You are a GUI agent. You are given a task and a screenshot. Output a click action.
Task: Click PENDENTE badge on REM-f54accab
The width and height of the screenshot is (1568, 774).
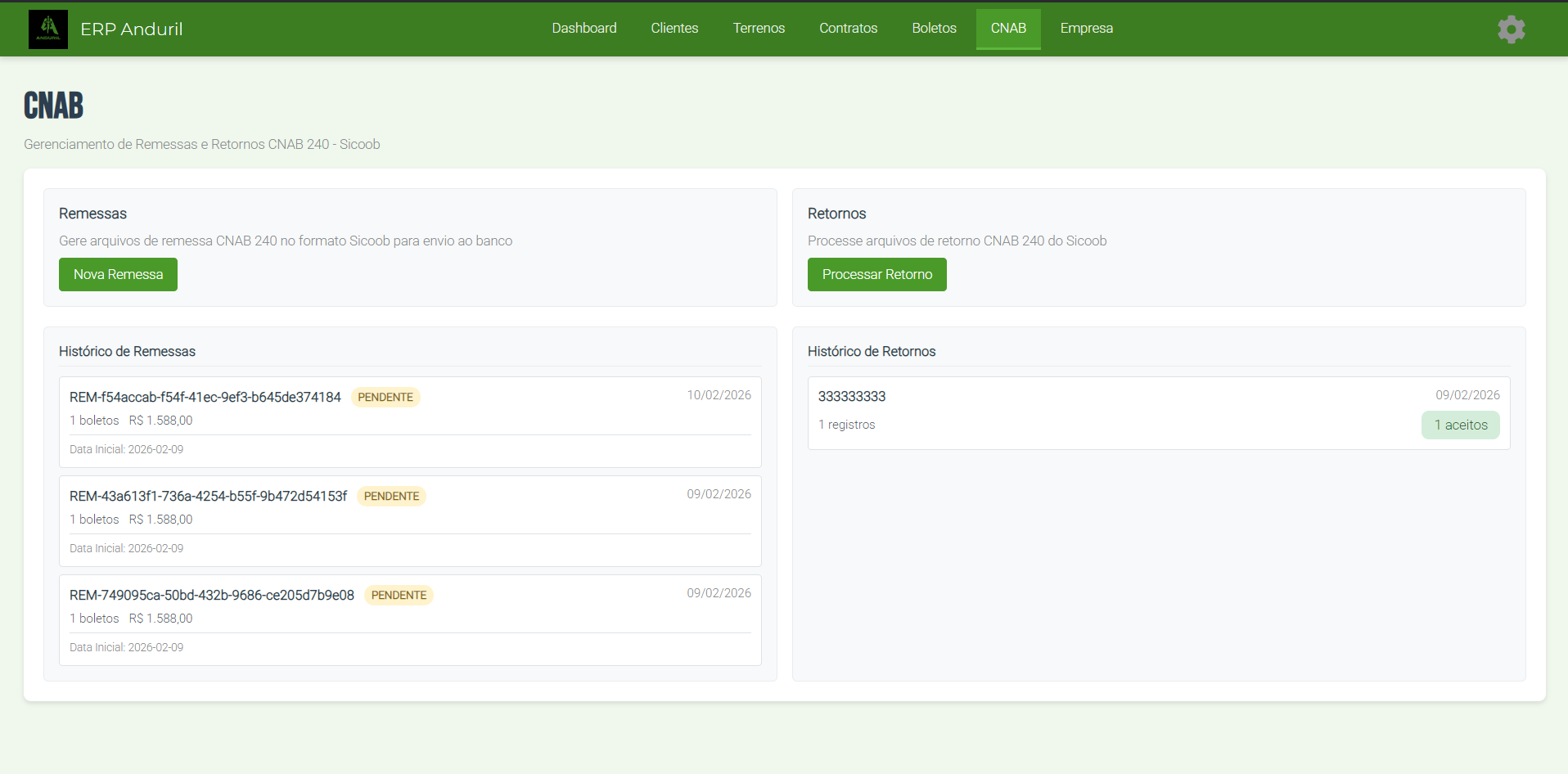[x=385, y=398]
